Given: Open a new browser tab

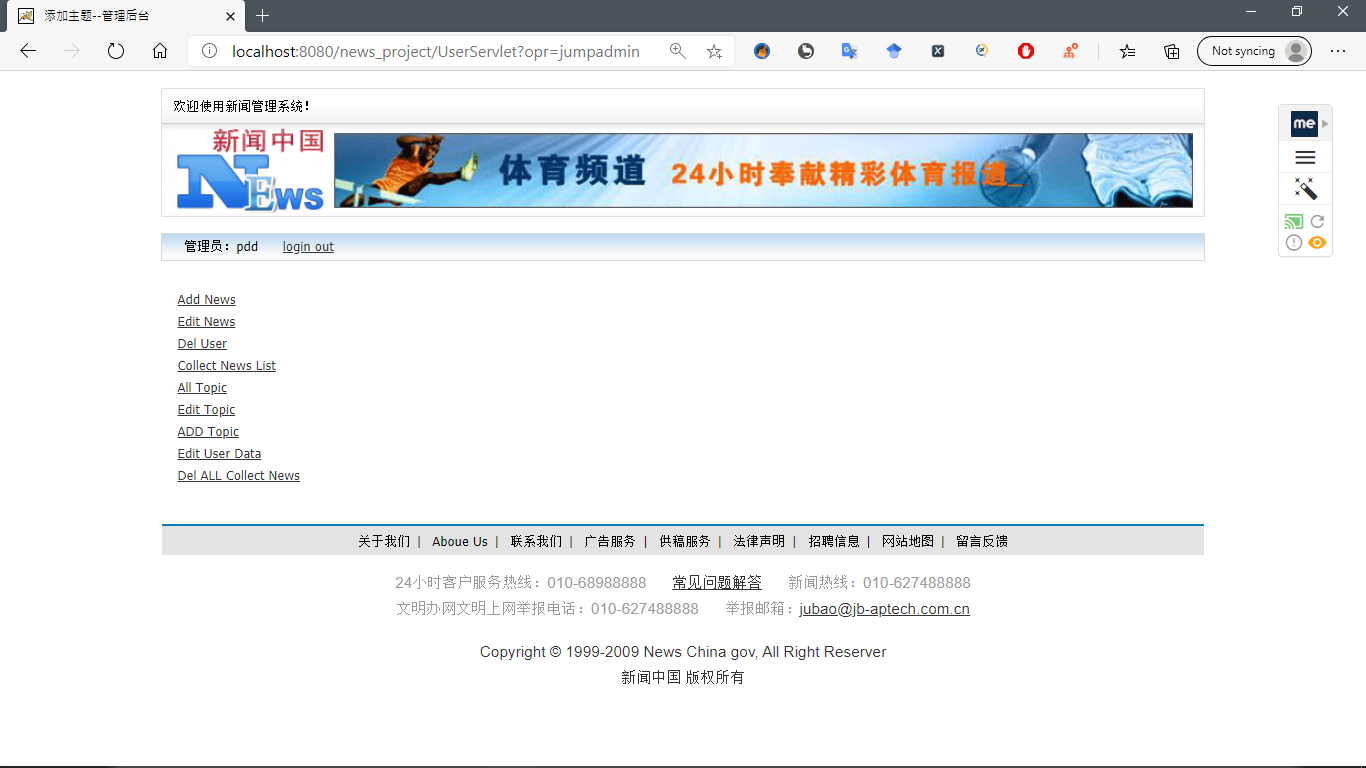Looking at the screenshot, I should pyautogui.click(x=262, y=16).
